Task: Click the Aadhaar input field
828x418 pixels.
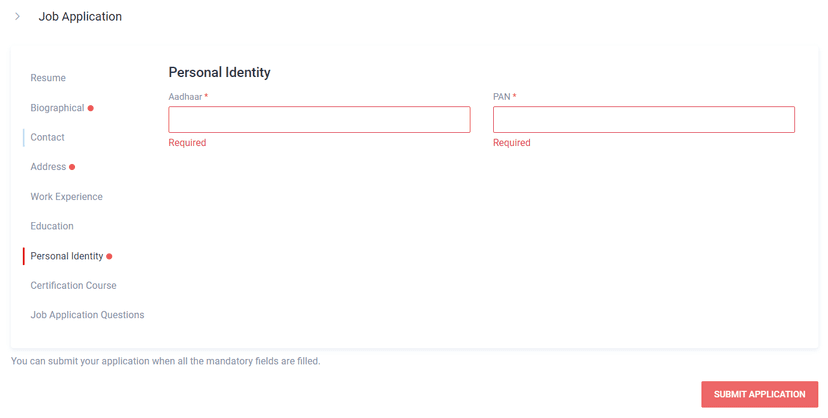Action: click(319, 120)
